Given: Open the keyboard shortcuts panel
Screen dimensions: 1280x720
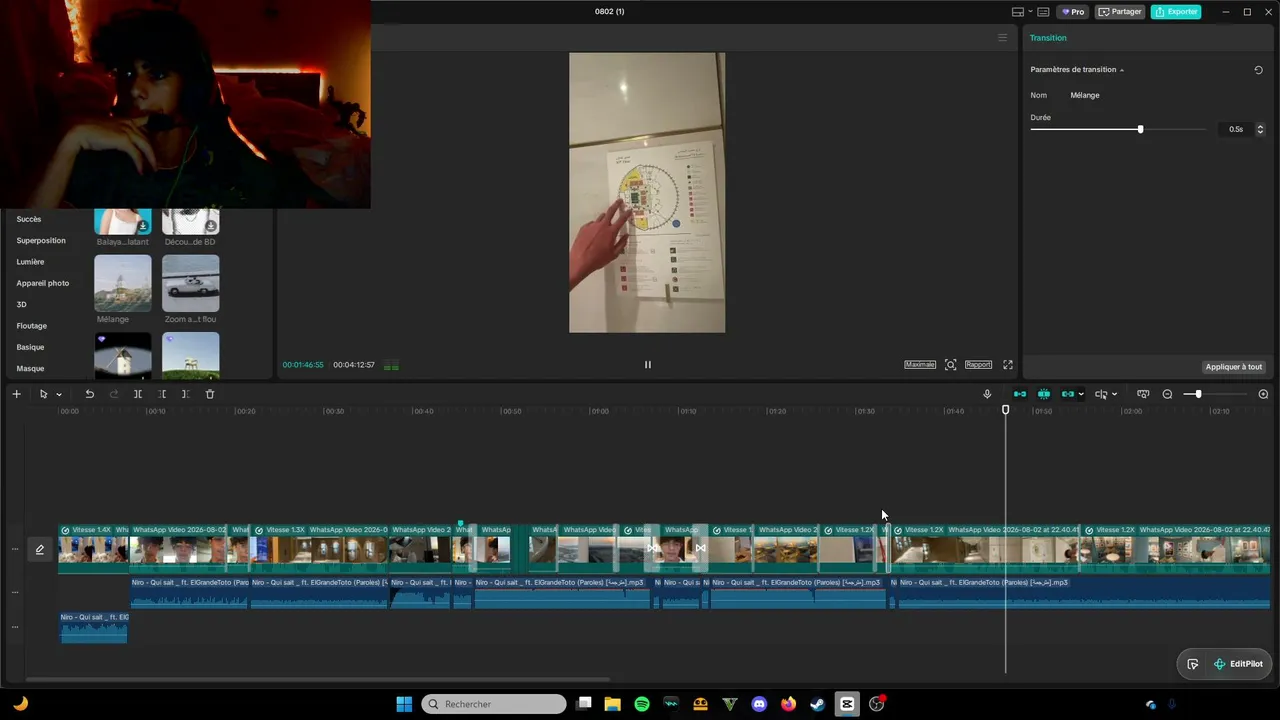Looking at the screenshot, I should (1043, 12).
